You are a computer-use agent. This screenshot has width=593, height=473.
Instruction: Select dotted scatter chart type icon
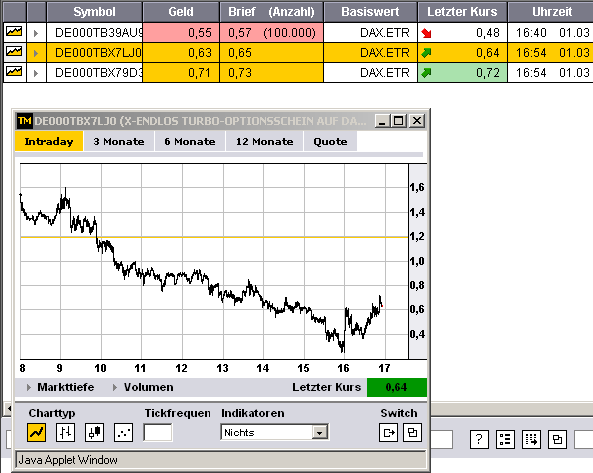click(124, 432)
